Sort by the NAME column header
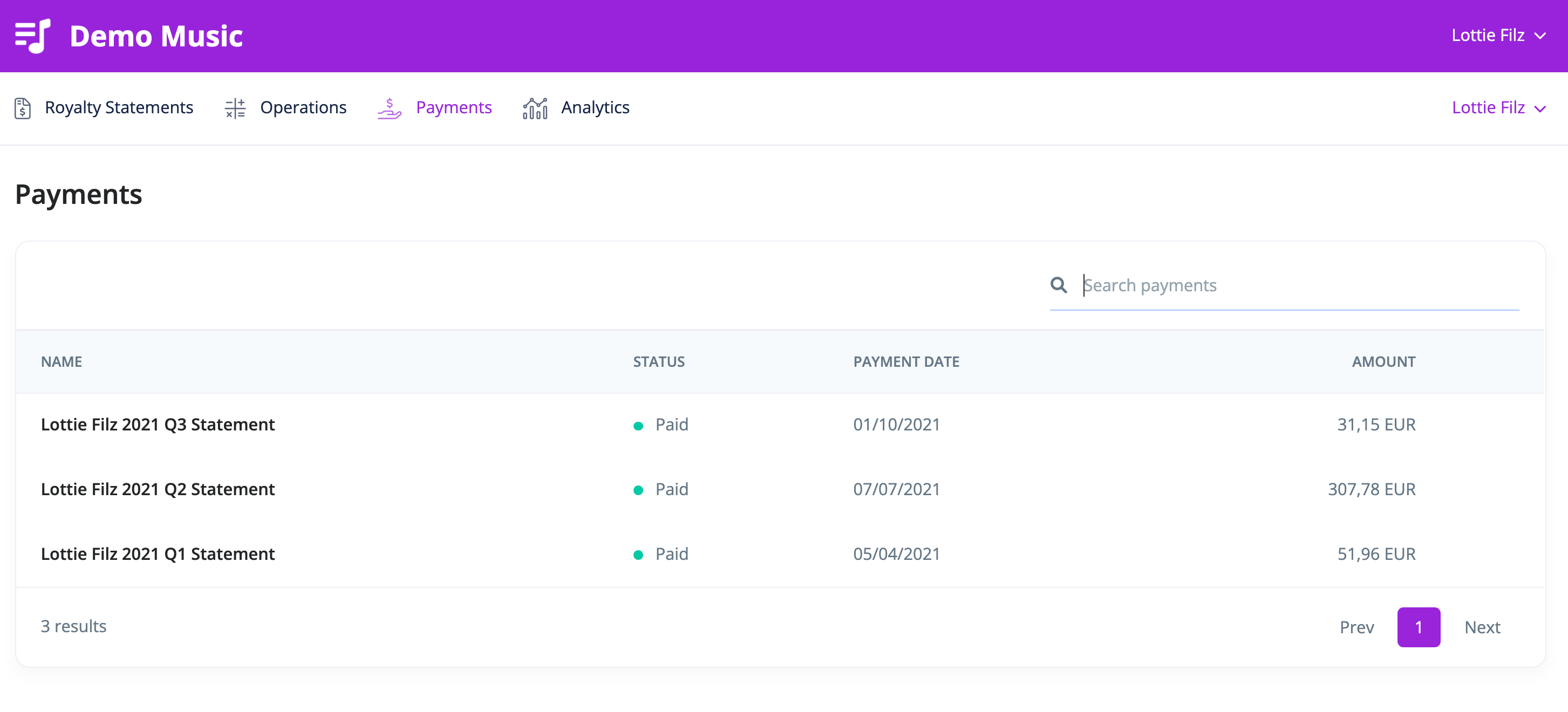The width and height of the screenshot is (1568, 712). coord(62,361)
